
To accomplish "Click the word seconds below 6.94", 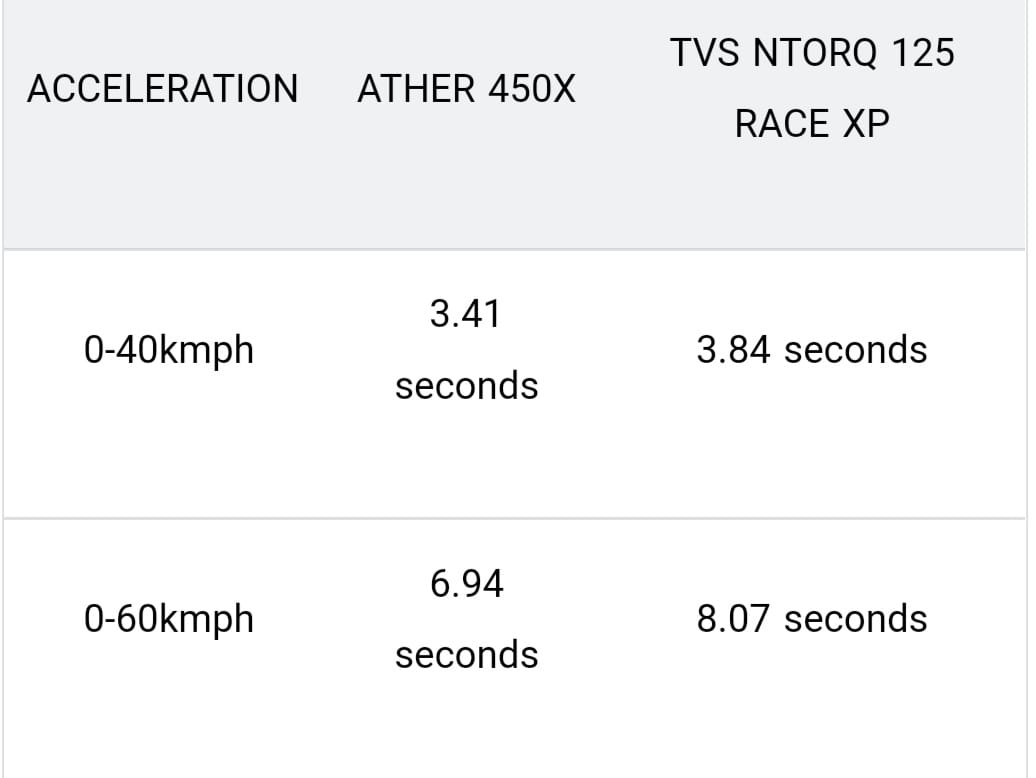I will 466,655.
